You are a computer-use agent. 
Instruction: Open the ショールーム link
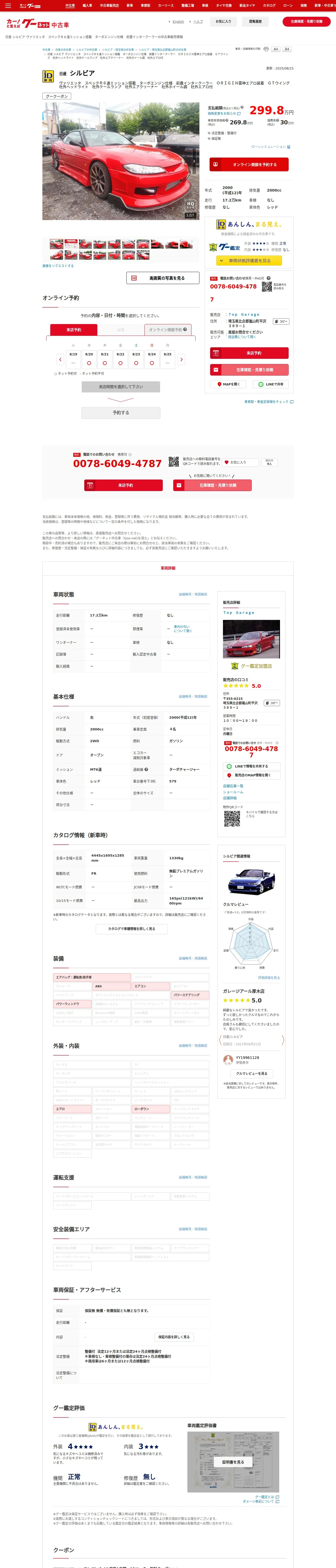click(233, 792)
